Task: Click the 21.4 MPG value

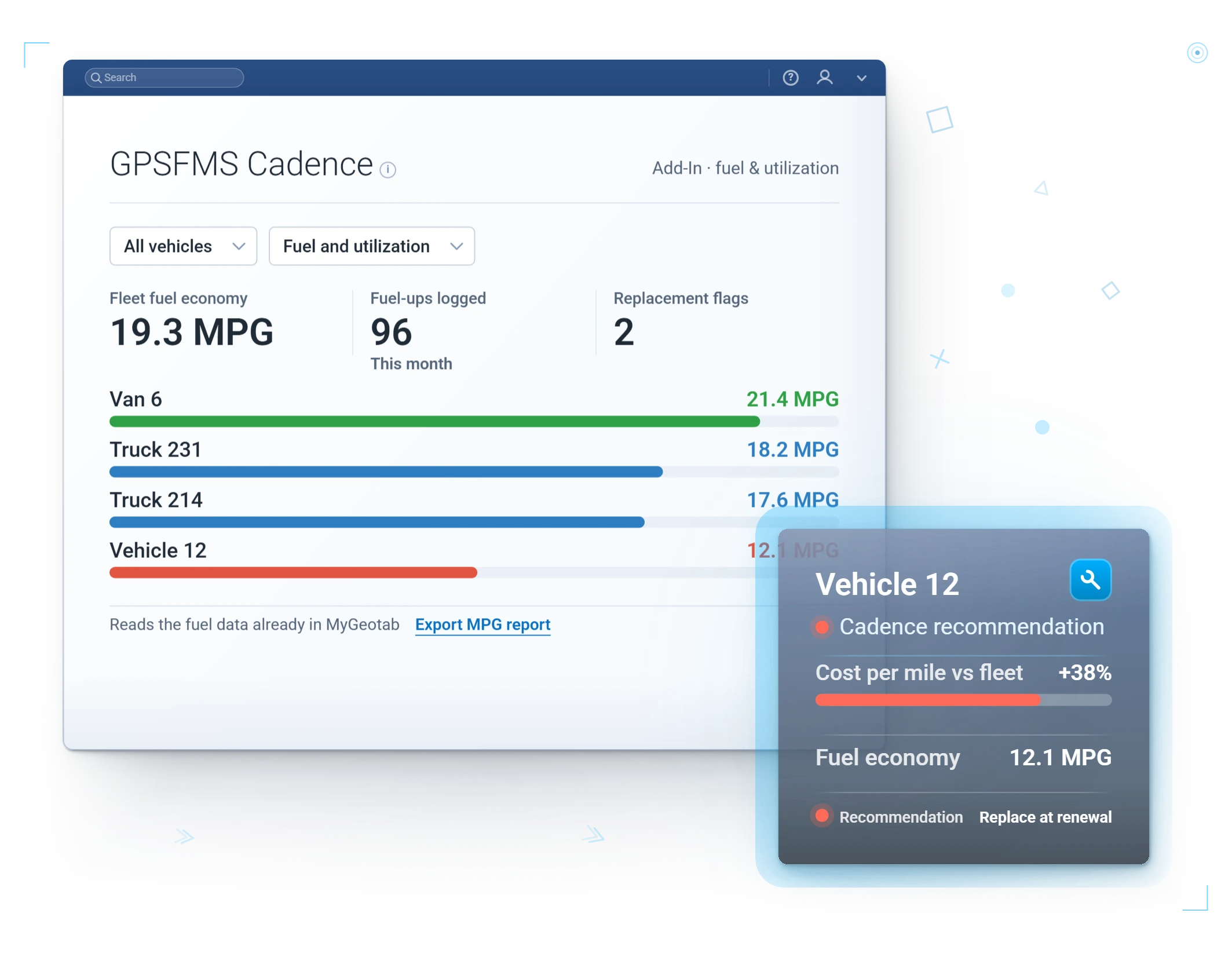Action: [793, 400]
